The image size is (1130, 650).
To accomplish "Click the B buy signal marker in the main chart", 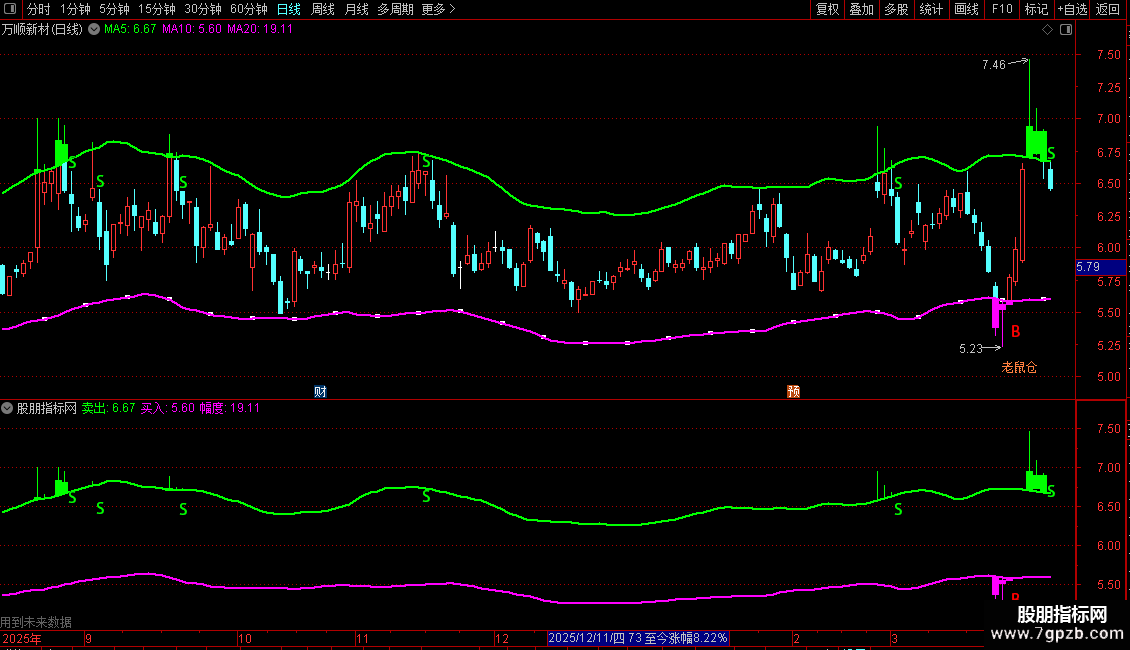I will tap(1015, 331).
